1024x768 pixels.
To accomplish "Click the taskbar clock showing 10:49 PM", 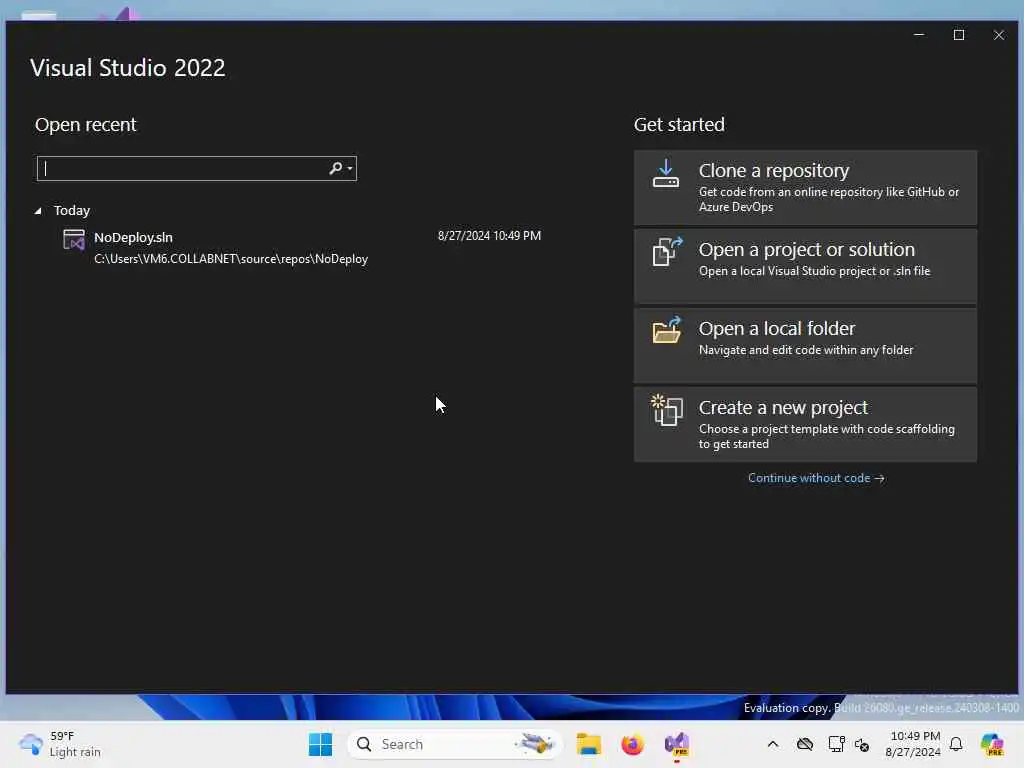I will pos(914,744).
